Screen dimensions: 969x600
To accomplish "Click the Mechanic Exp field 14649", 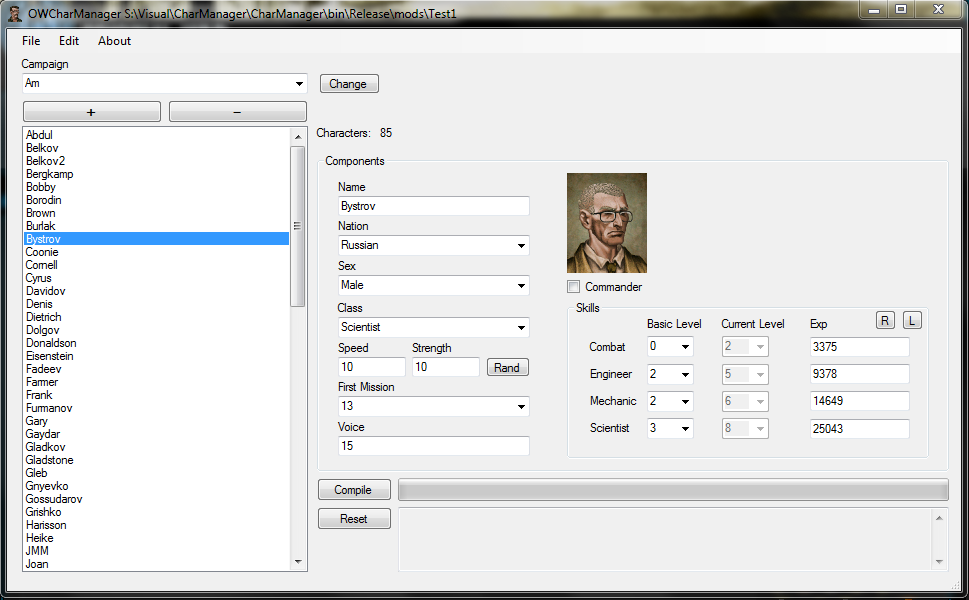I will tap(860, 401).
